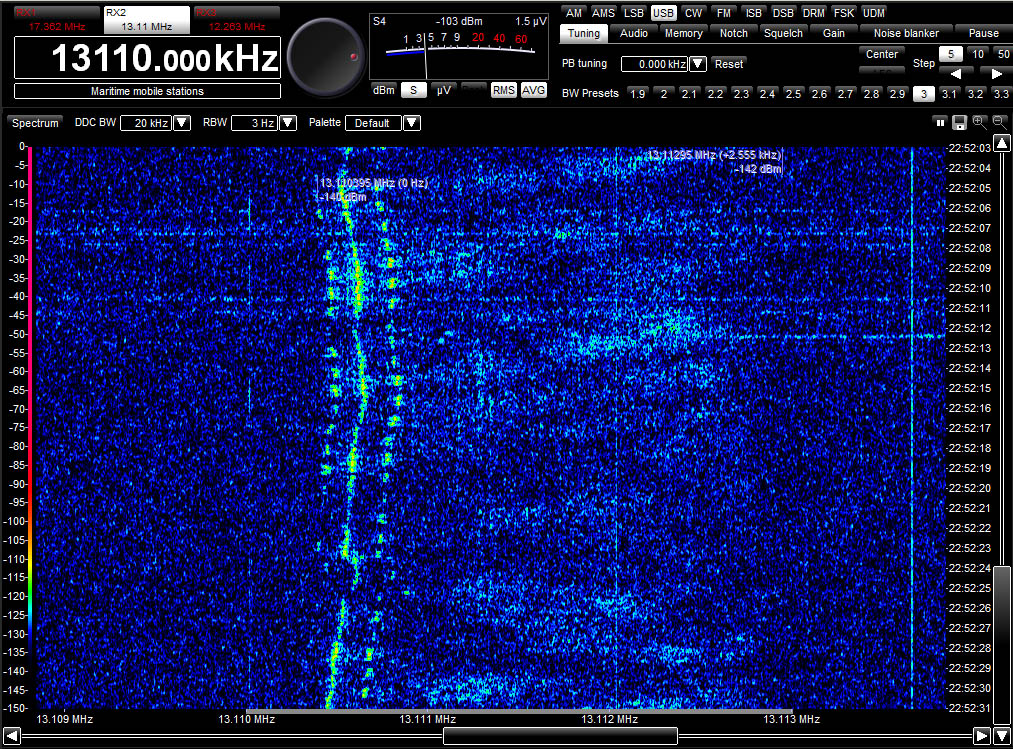This screenshot has width=1013, height=749.
Task: Enable ISB mode
Action: click(x=753, y=13)
